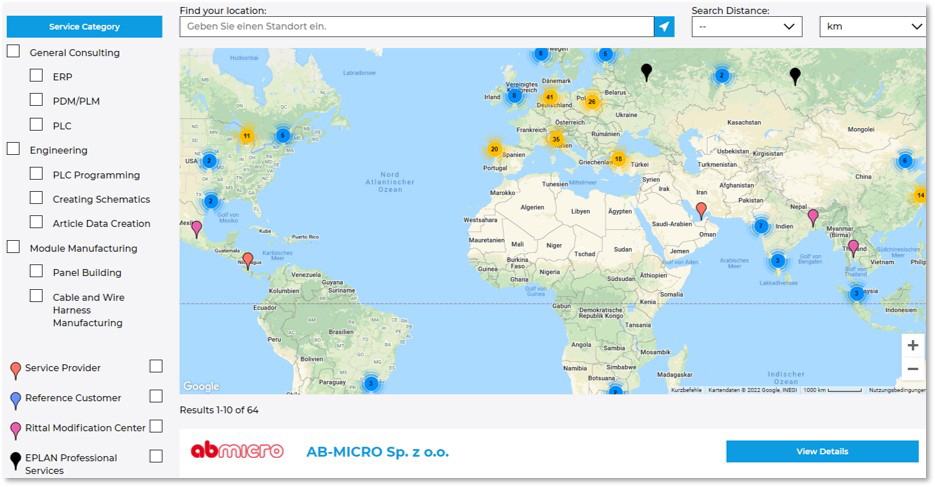Click the abmicro company logo

(237, 451)
